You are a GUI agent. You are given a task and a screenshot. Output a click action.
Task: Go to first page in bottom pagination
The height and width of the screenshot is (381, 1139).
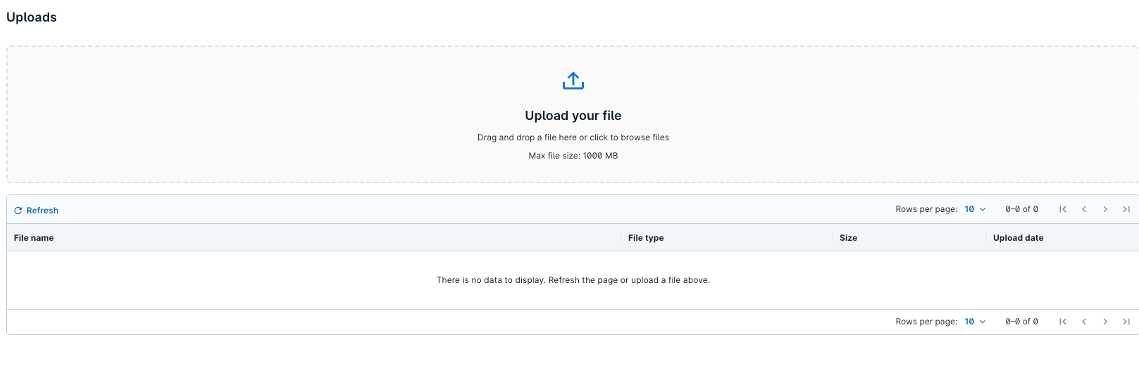[x=1063, y=321]
